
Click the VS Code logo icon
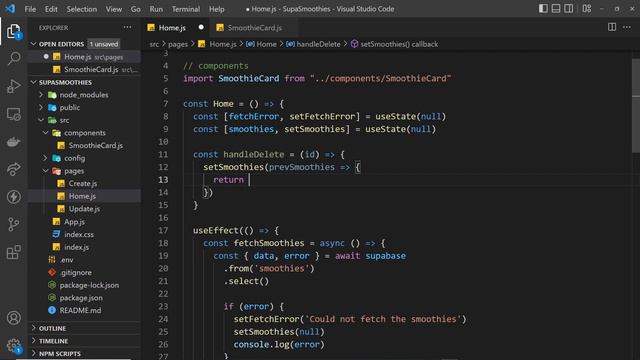point(10,9)
